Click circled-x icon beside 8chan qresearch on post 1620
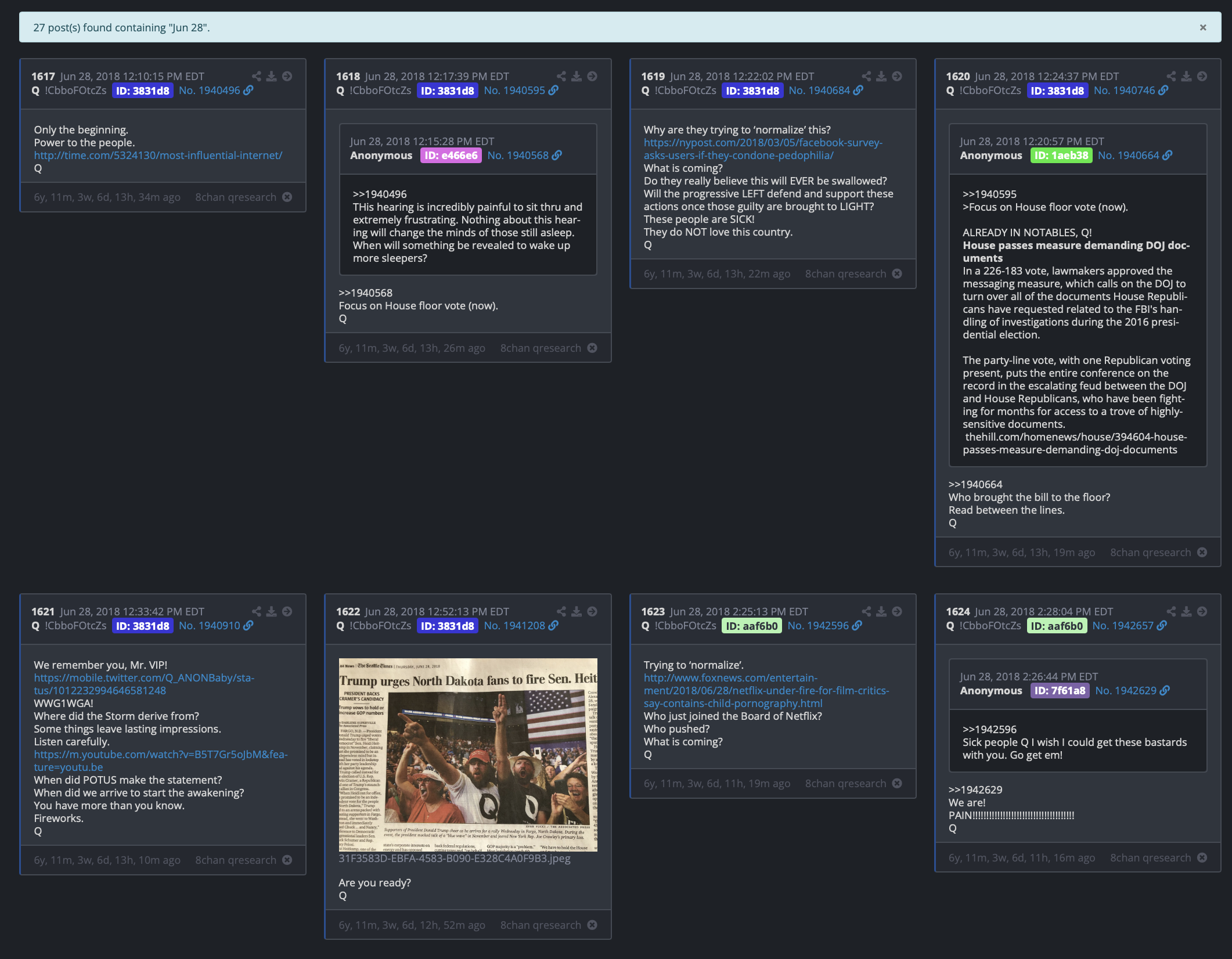1232x959 pixels. pos(1202,553)
